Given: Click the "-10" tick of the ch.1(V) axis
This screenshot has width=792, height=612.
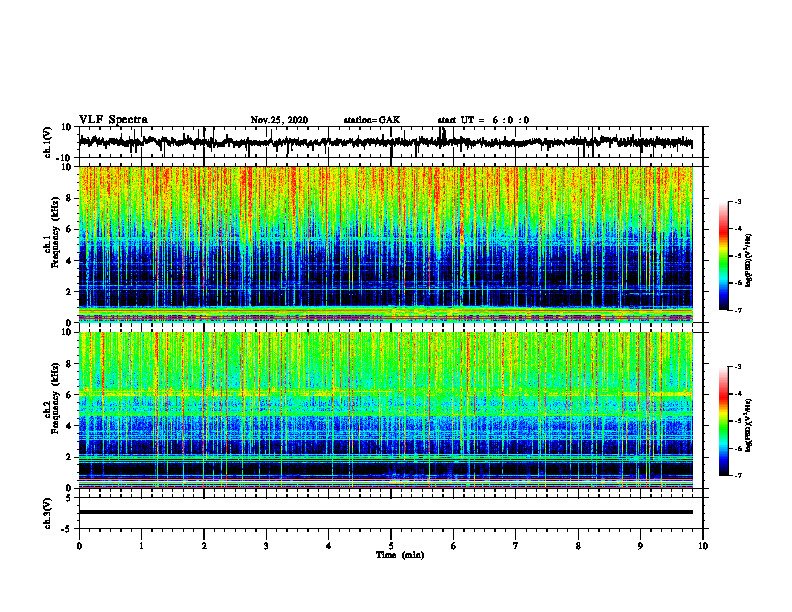Looking at the screenshot, I should coord(65,158).
